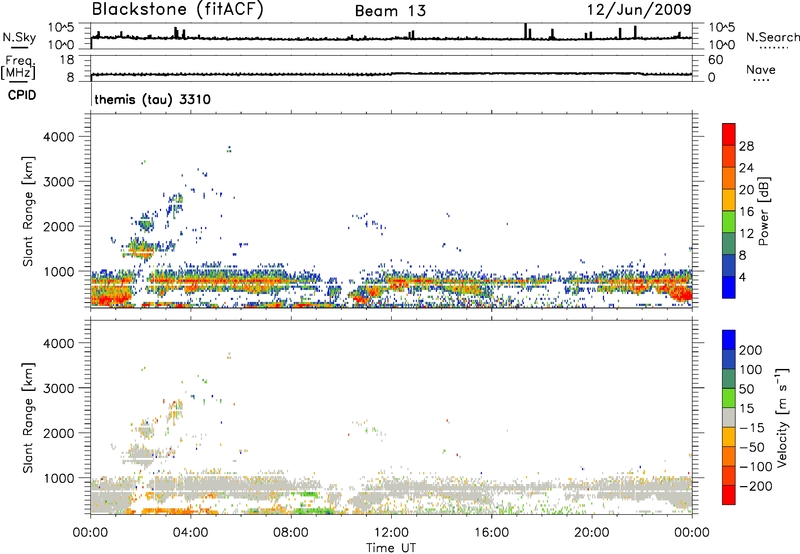Click the 'Blackstone (fitACF)' title text
The width and height of the screenshot is (800, 554).
pyautogui.click(x=178, y=9)
